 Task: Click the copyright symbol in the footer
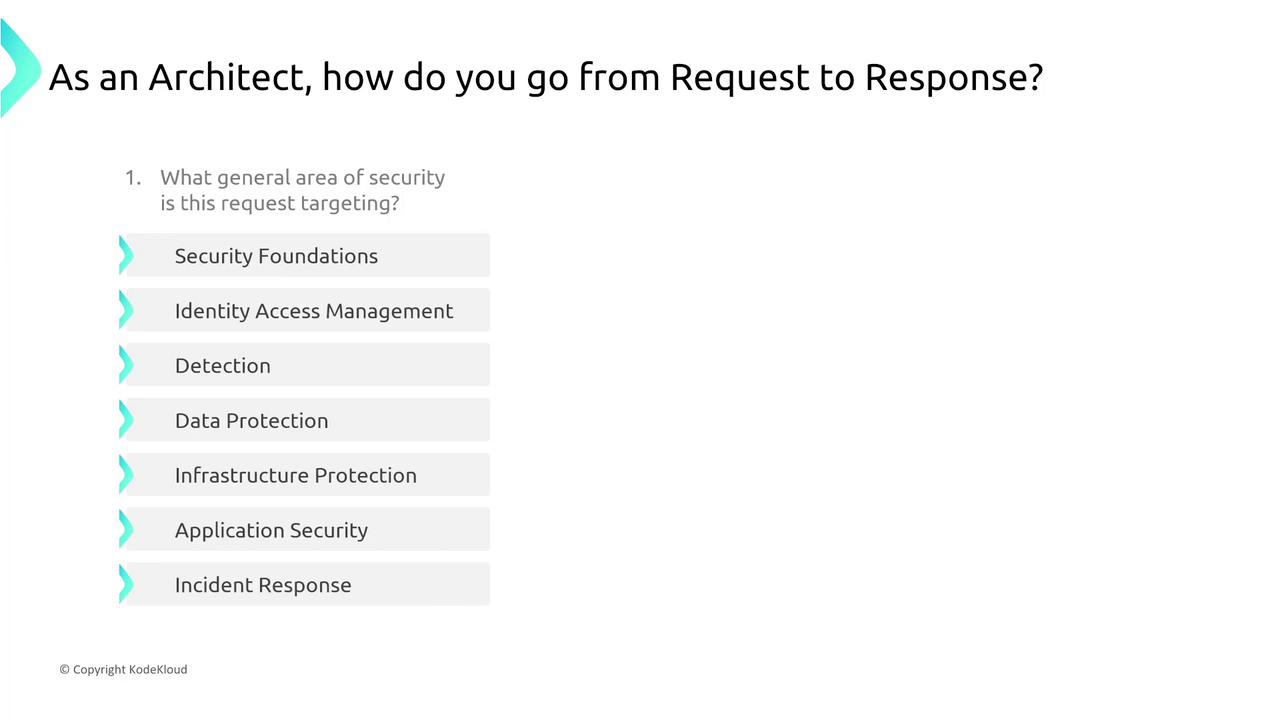tap(64, 670)
